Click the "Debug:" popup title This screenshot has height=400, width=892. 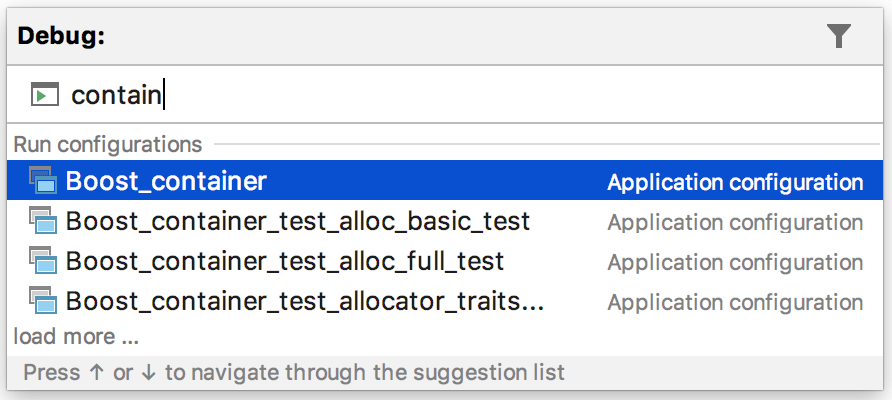point(62,36)
